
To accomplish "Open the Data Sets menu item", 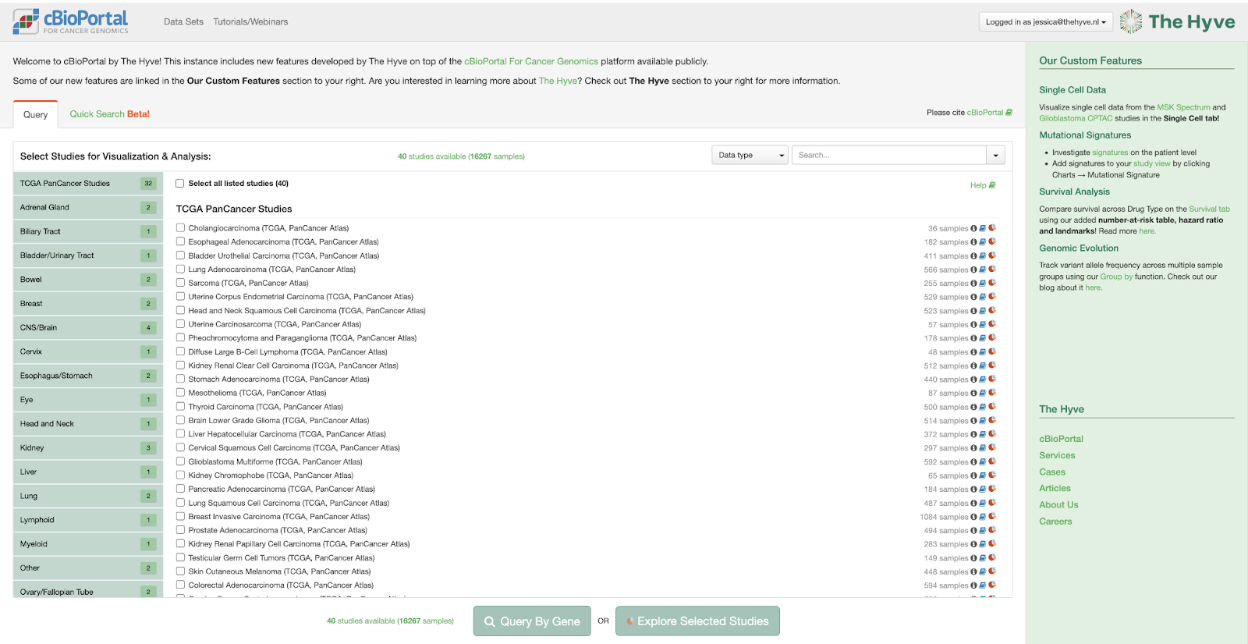I will (183, 22).
